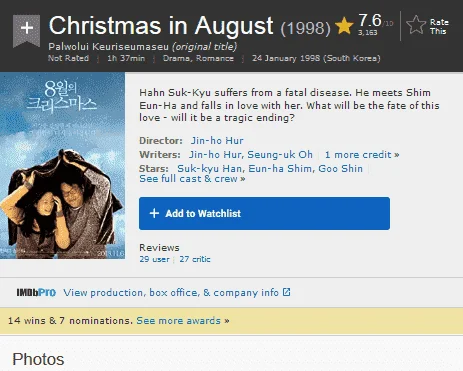Open Goo Shin's actor page
This screenshot has height=371, width=463.
(340, 169)
